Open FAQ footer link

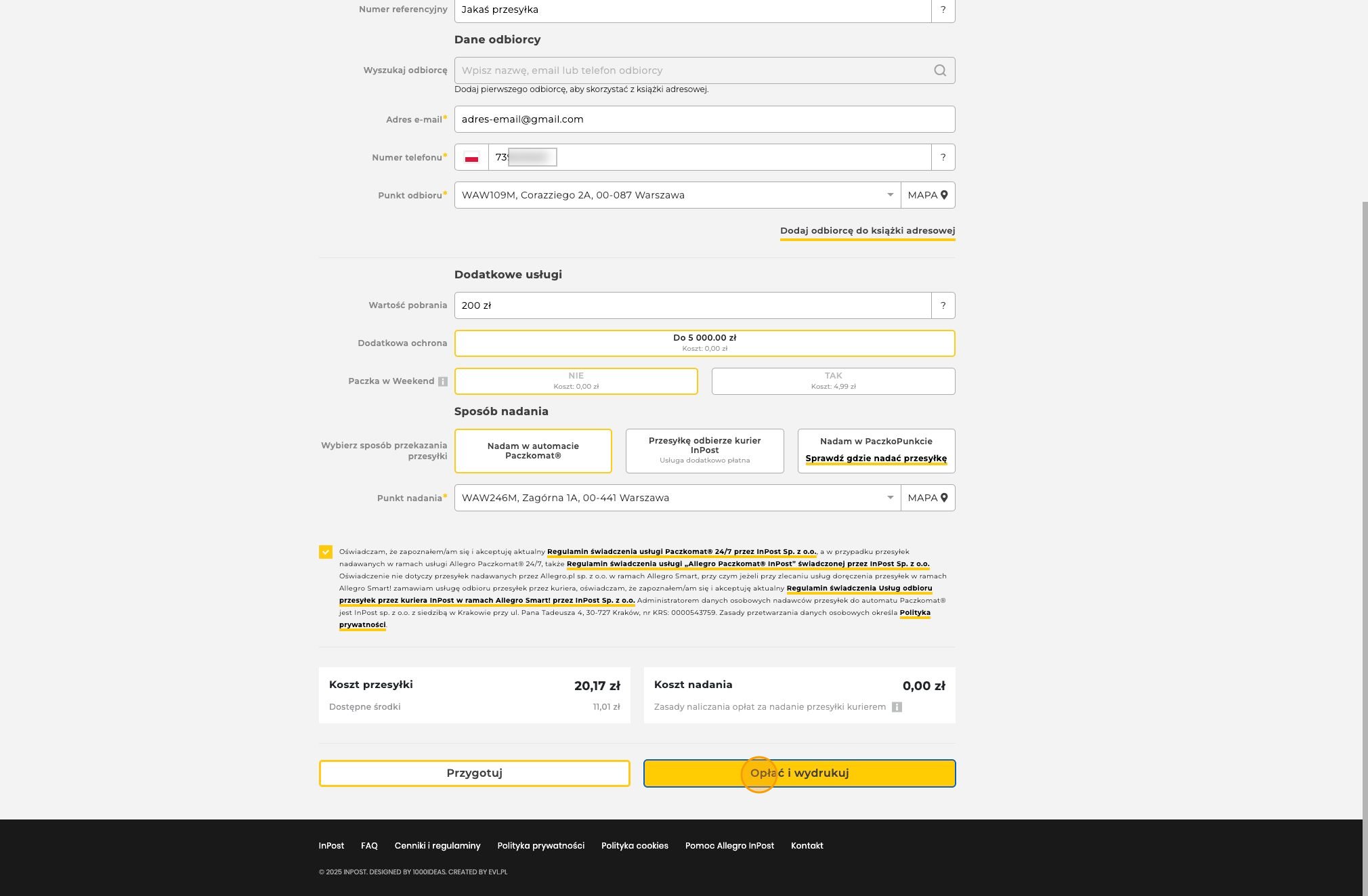369,846
